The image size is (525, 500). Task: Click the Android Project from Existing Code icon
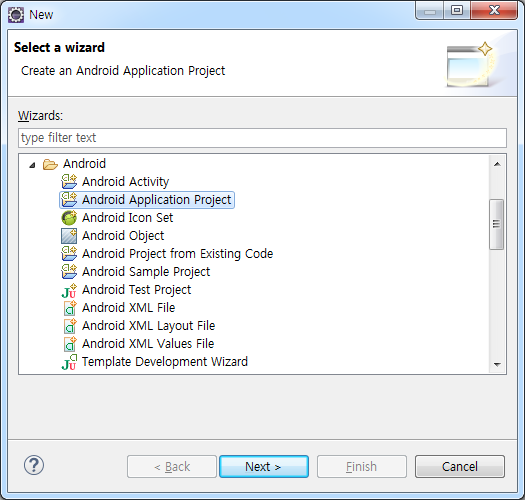69,254
